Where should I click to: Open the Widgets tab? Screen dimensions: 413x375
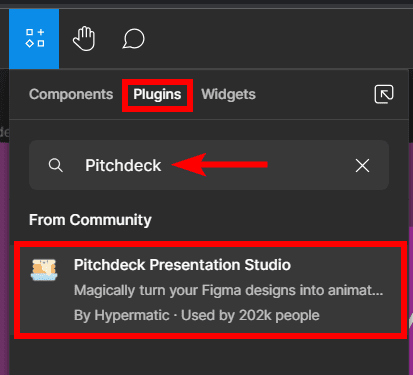point(228,94)
